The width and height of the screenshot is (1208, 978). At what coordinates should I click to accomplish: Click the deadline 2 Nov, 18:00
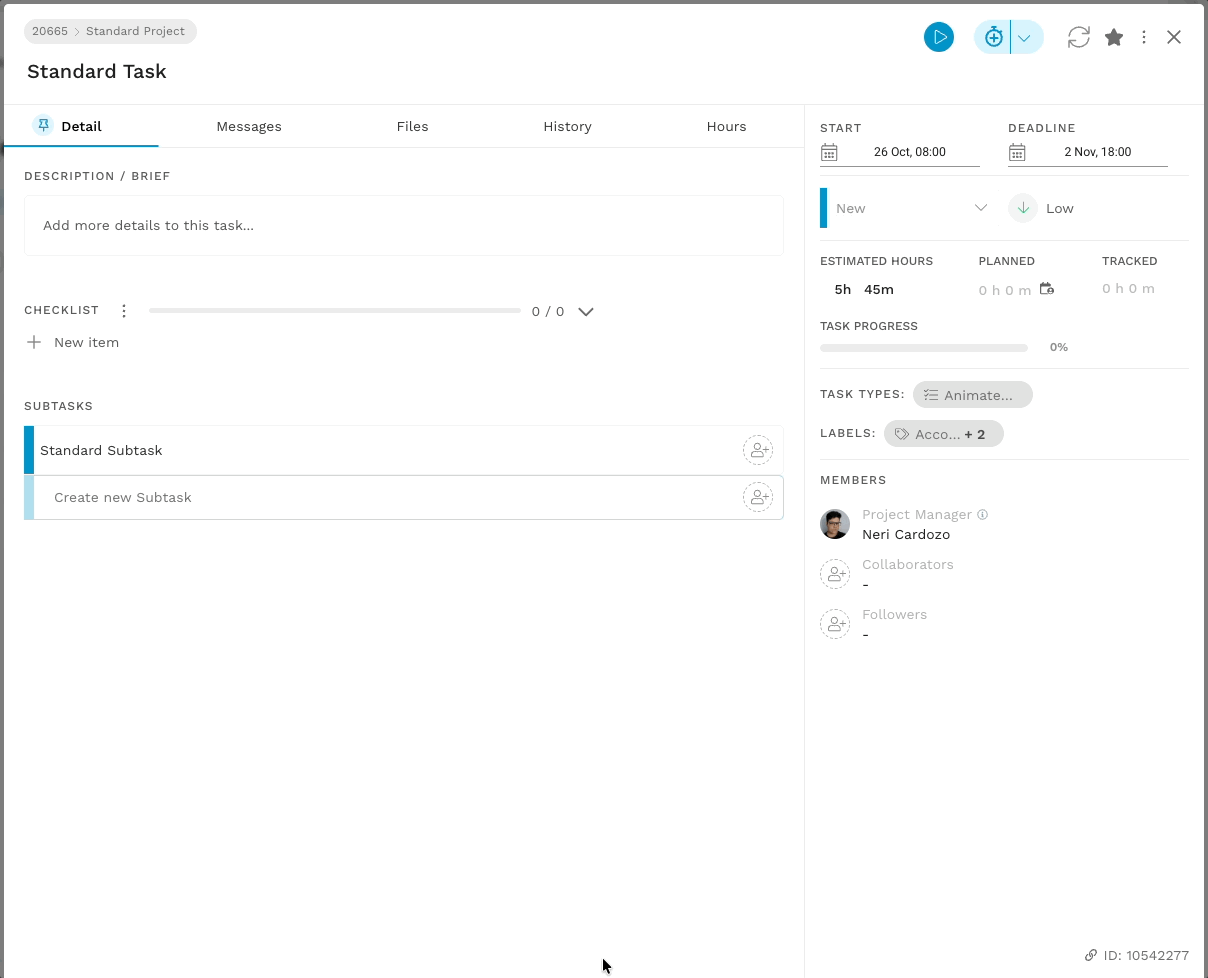click(x=1098, y=152)
